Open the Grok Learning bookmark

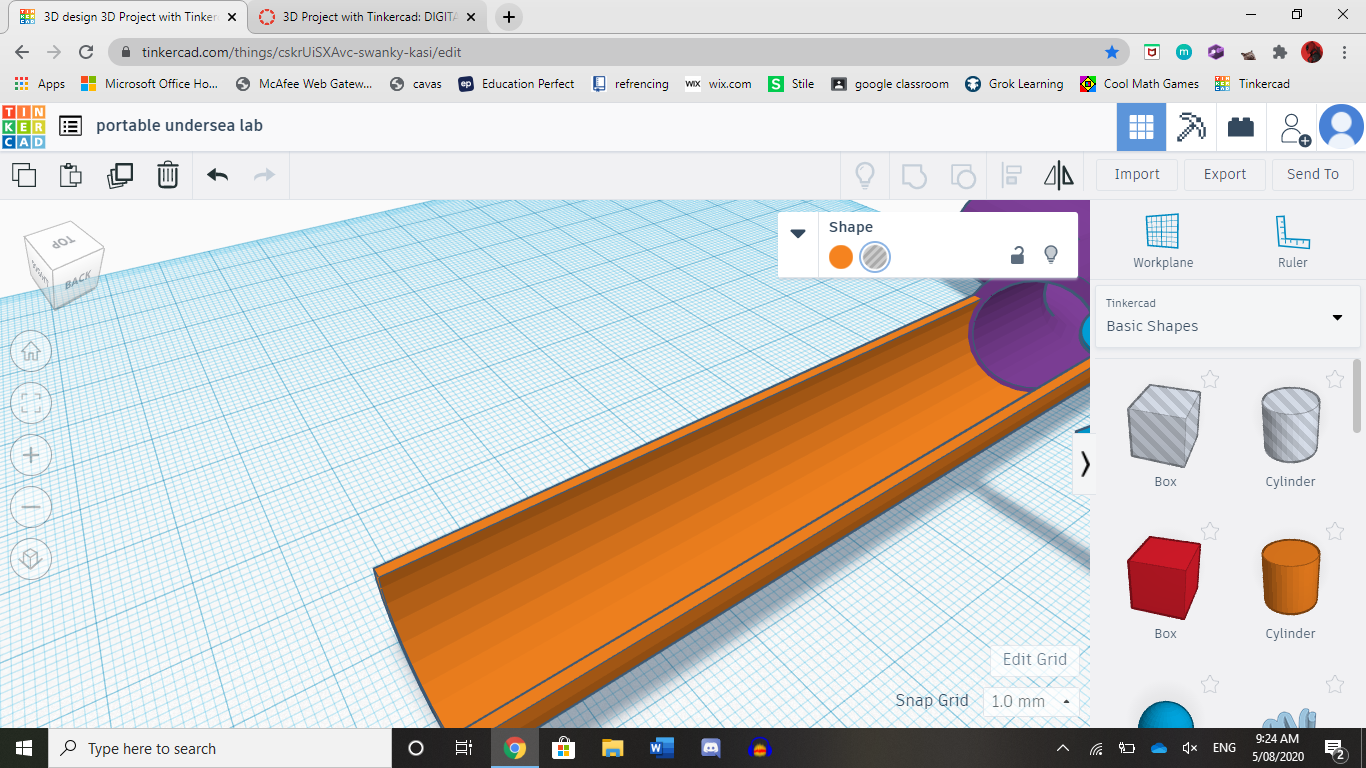click(1014, 84)
